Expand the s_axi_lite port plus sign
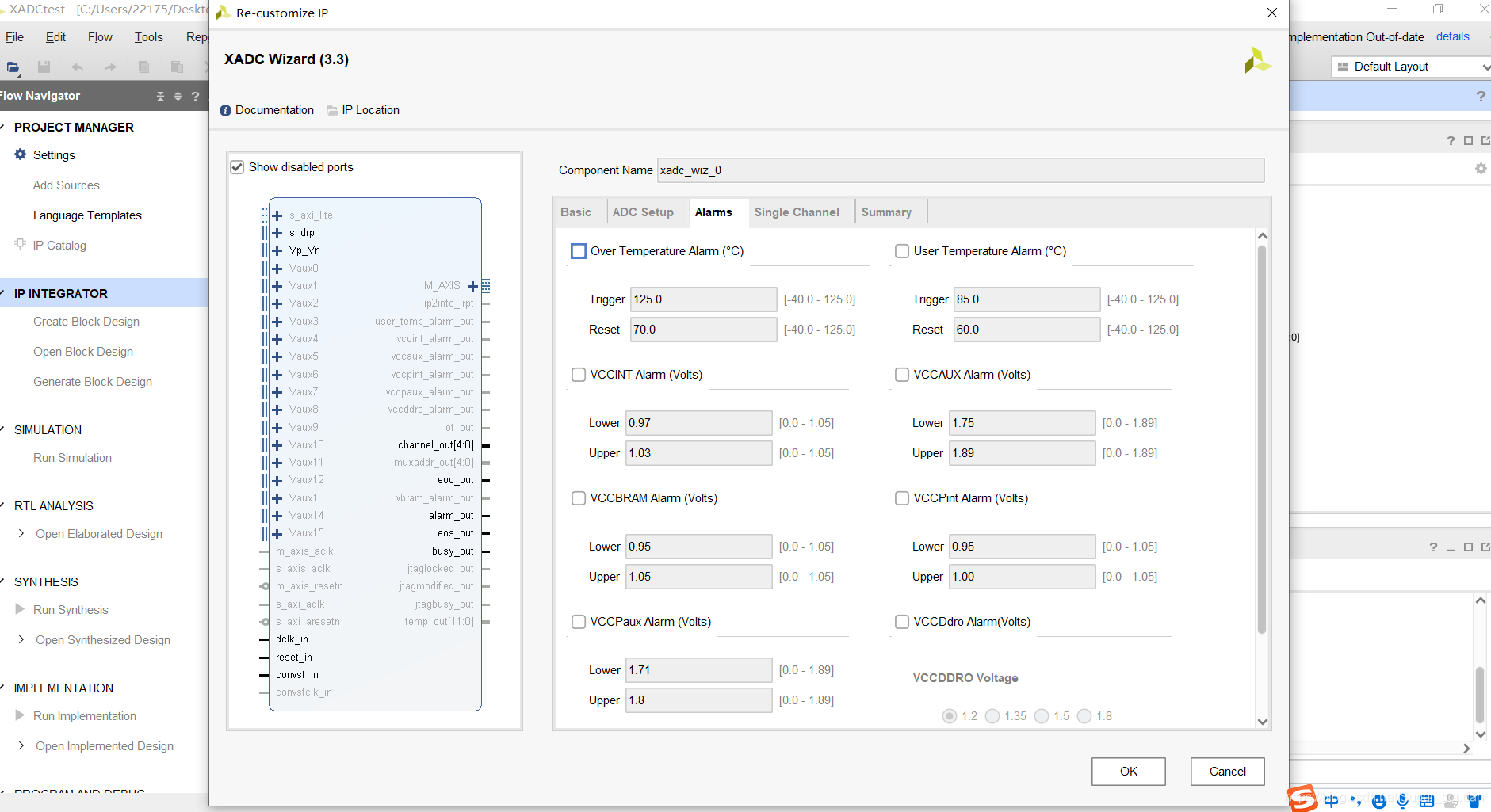 (277, 215)
